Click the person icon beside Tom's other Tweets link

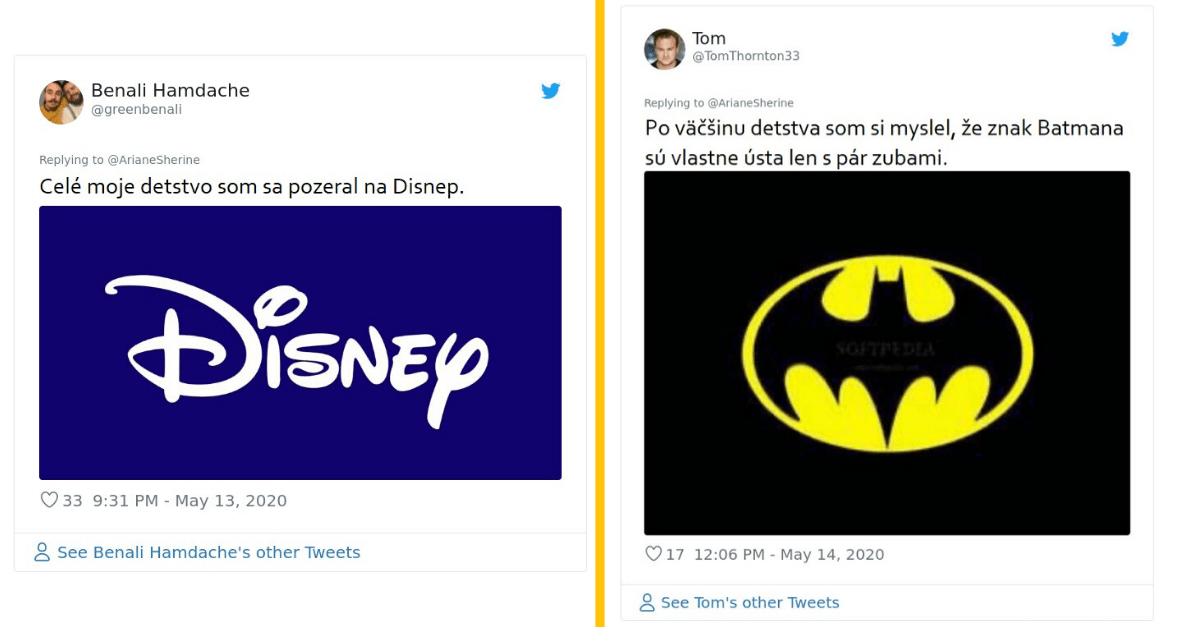coord(647,603)
